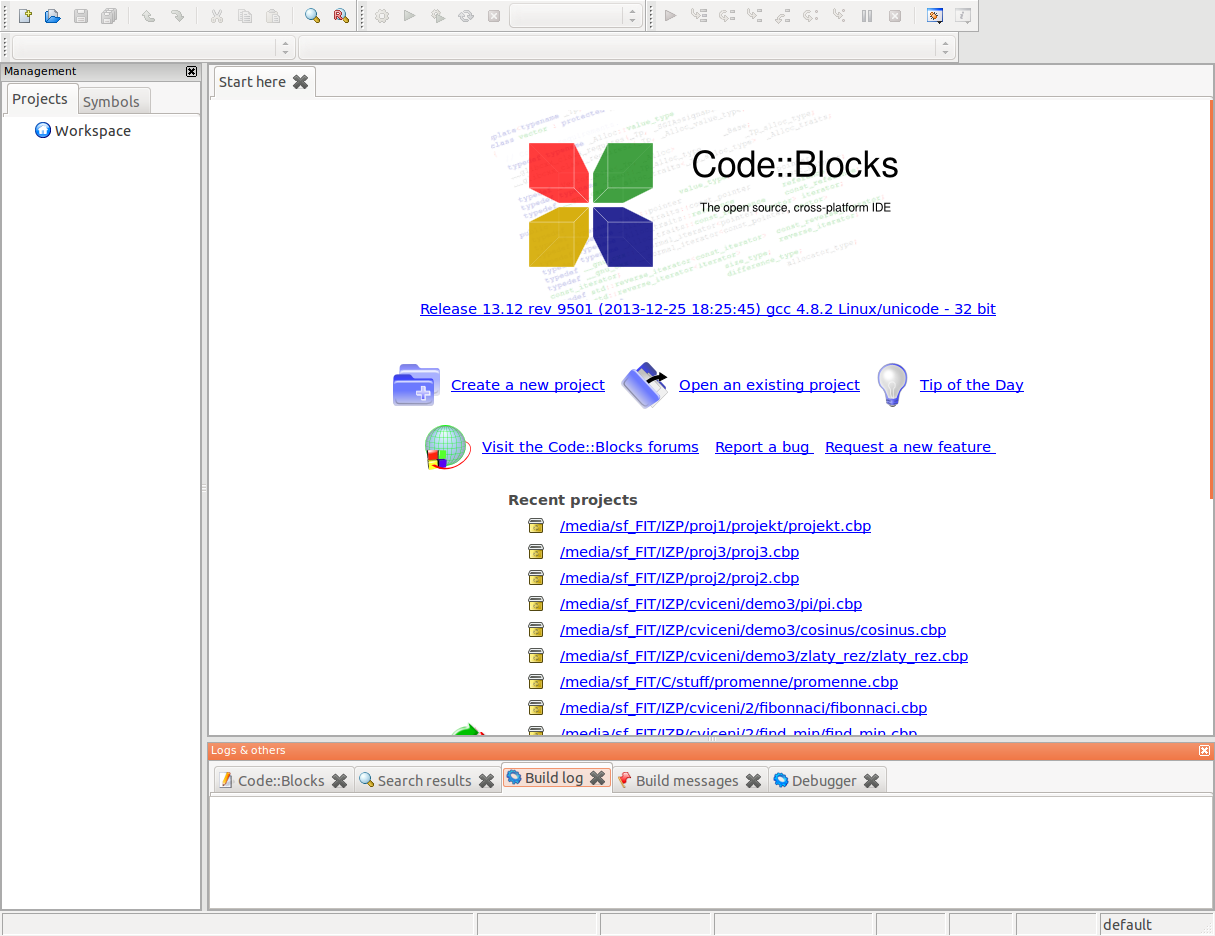Open recent project fibonnaci.cbp

click(x=743, y=707)
